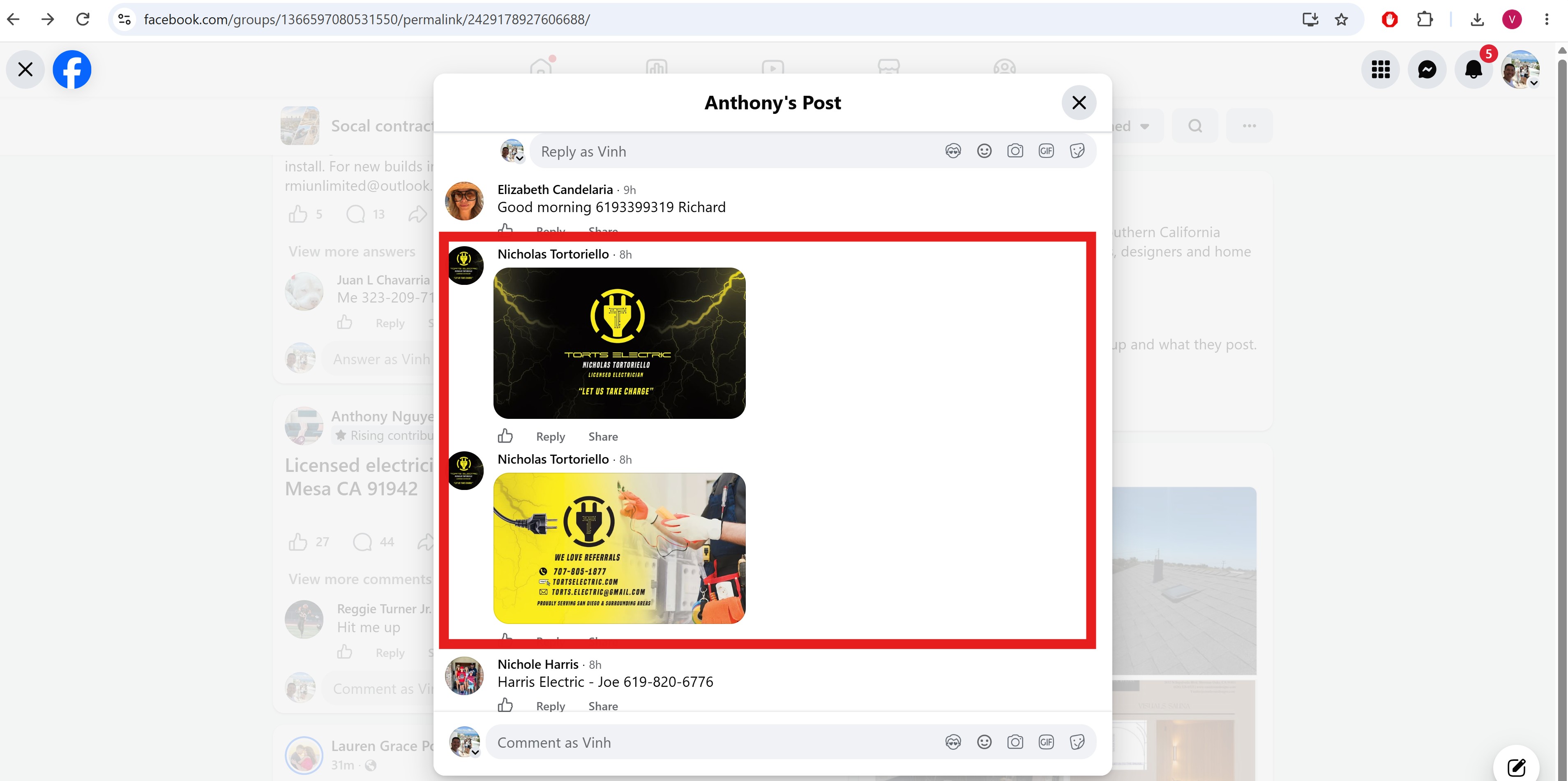This screenshot has width=1568, height=781.
Task: Click the browser Forward arrow
Action: point(48,19)
